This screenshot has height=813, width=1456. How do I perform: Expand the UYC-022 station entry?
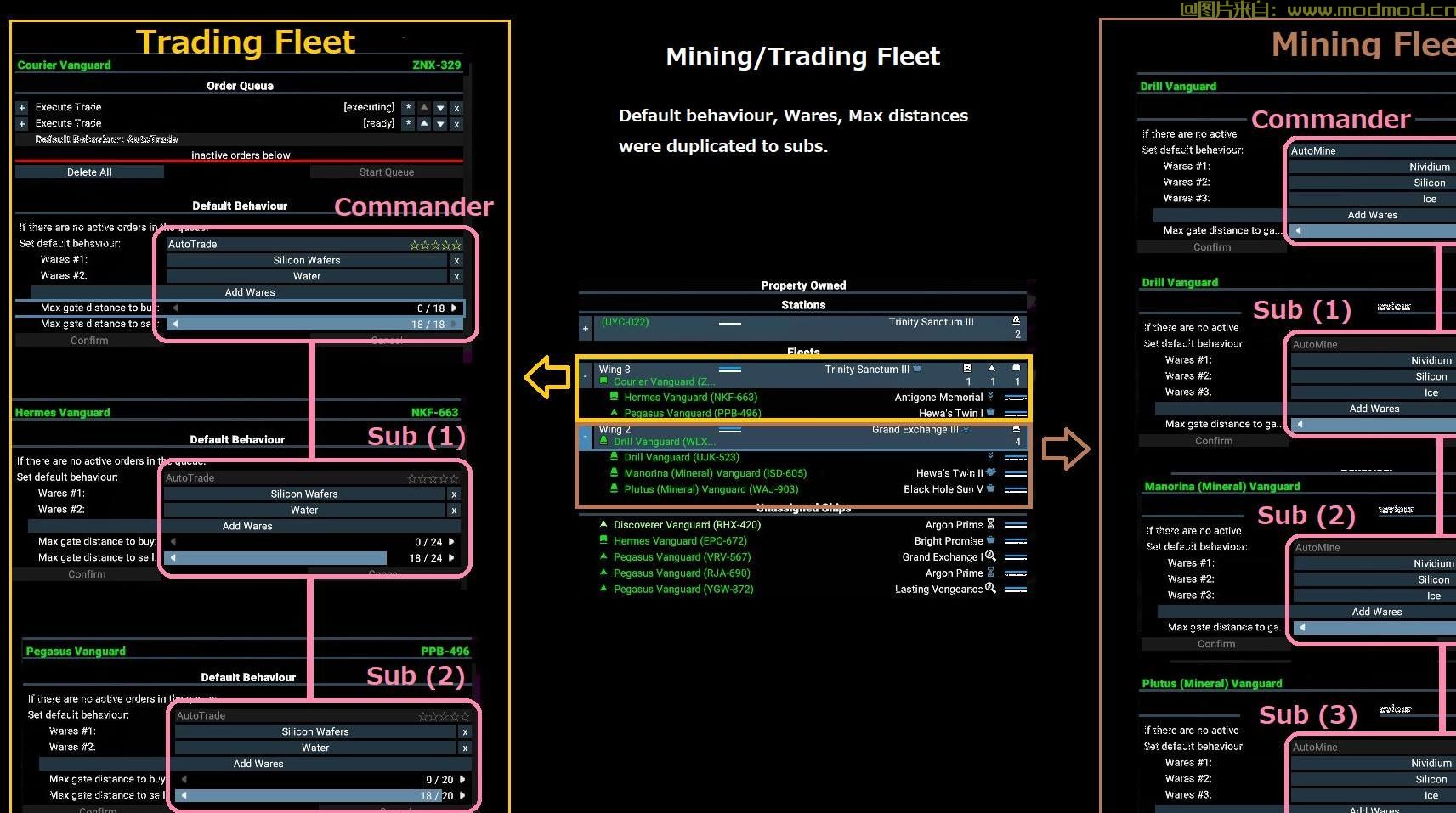585,329
